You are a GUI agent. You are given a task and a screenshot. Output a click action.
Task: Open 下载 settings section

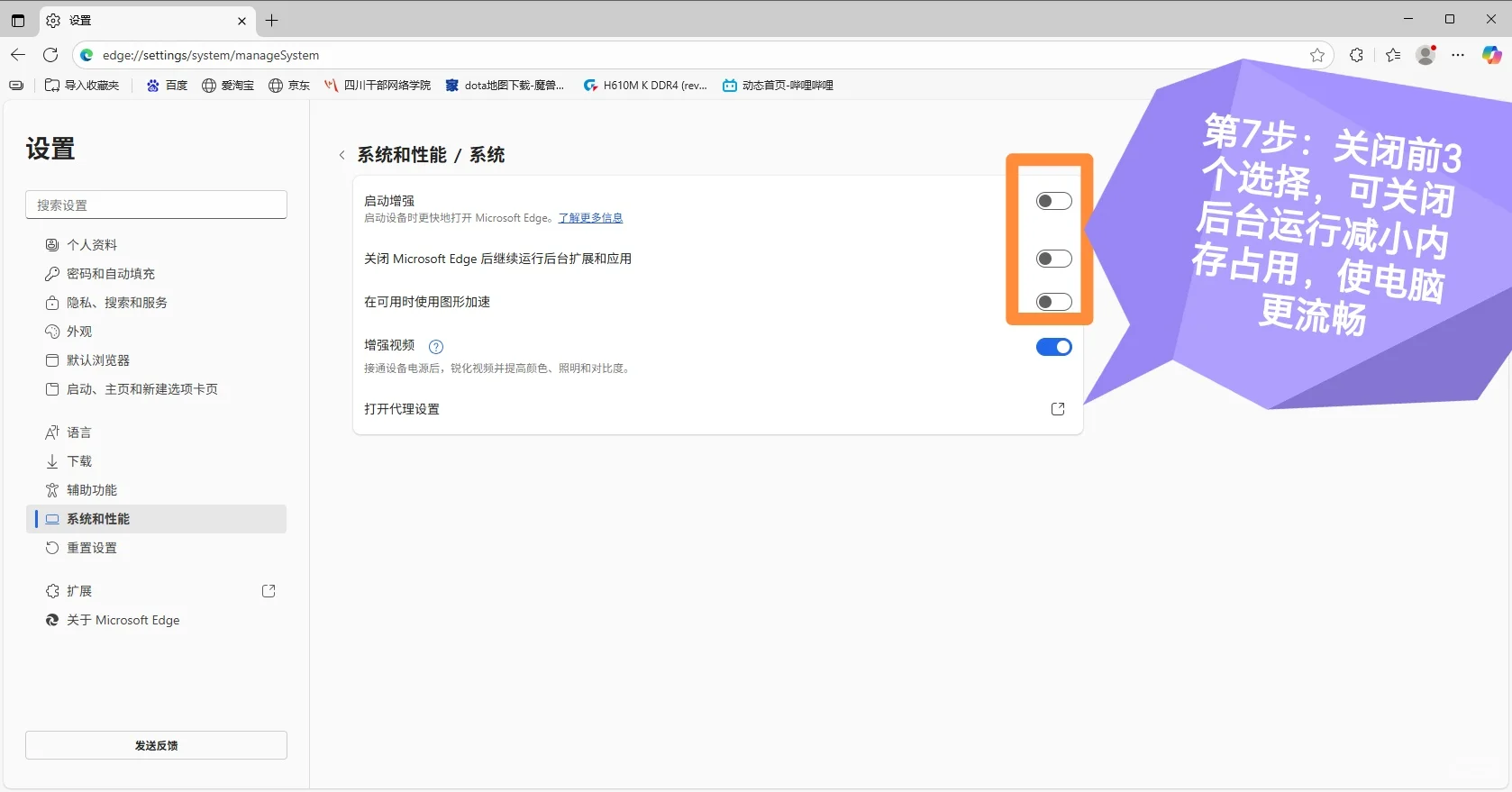(x=156, y=461)
